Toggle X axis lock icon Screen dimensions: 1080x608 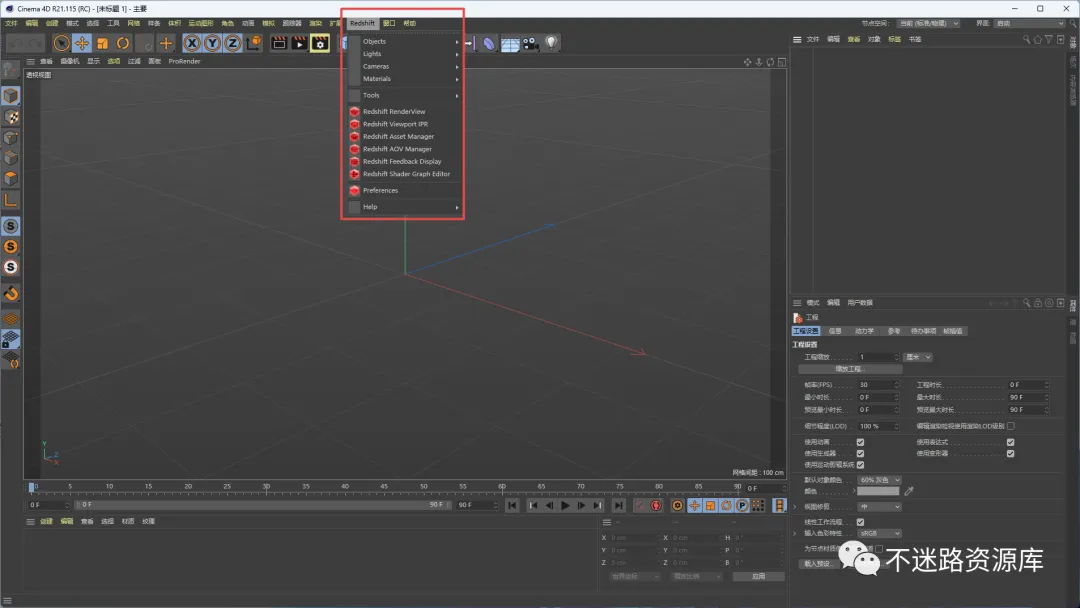pyautogui.click(x=191, y=43)
